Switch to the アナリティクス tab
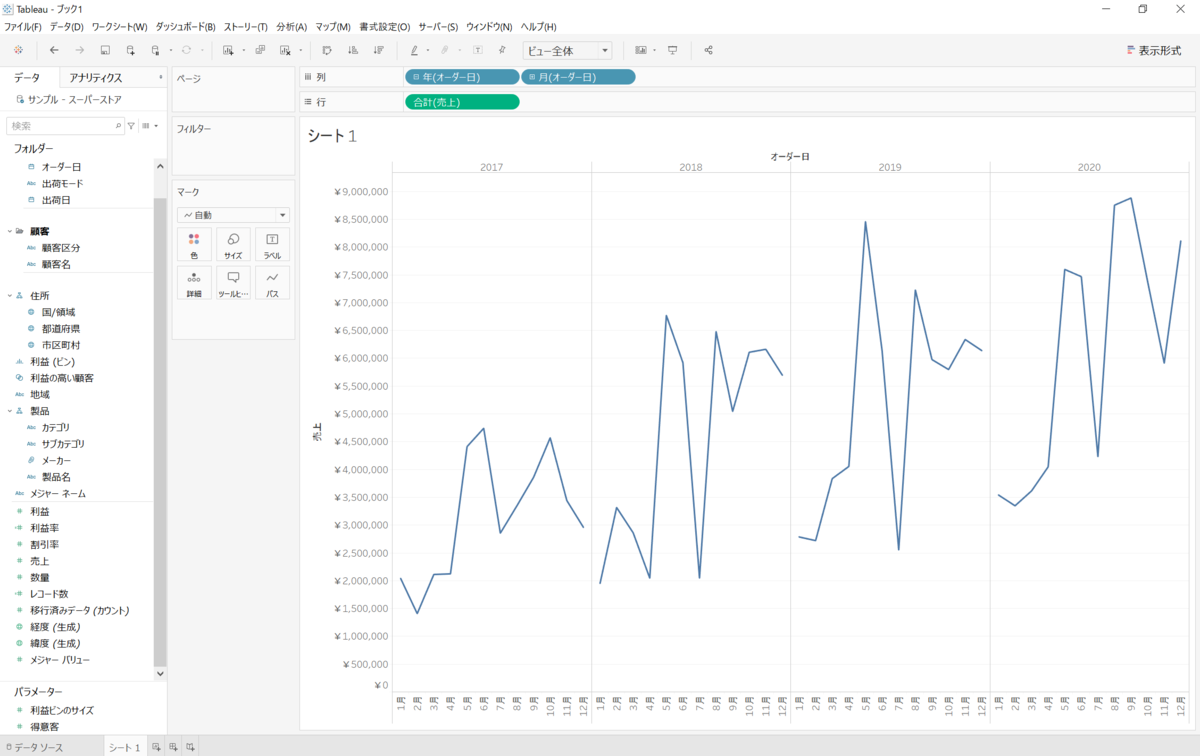The image size is (1200, 756). (96, 78)
